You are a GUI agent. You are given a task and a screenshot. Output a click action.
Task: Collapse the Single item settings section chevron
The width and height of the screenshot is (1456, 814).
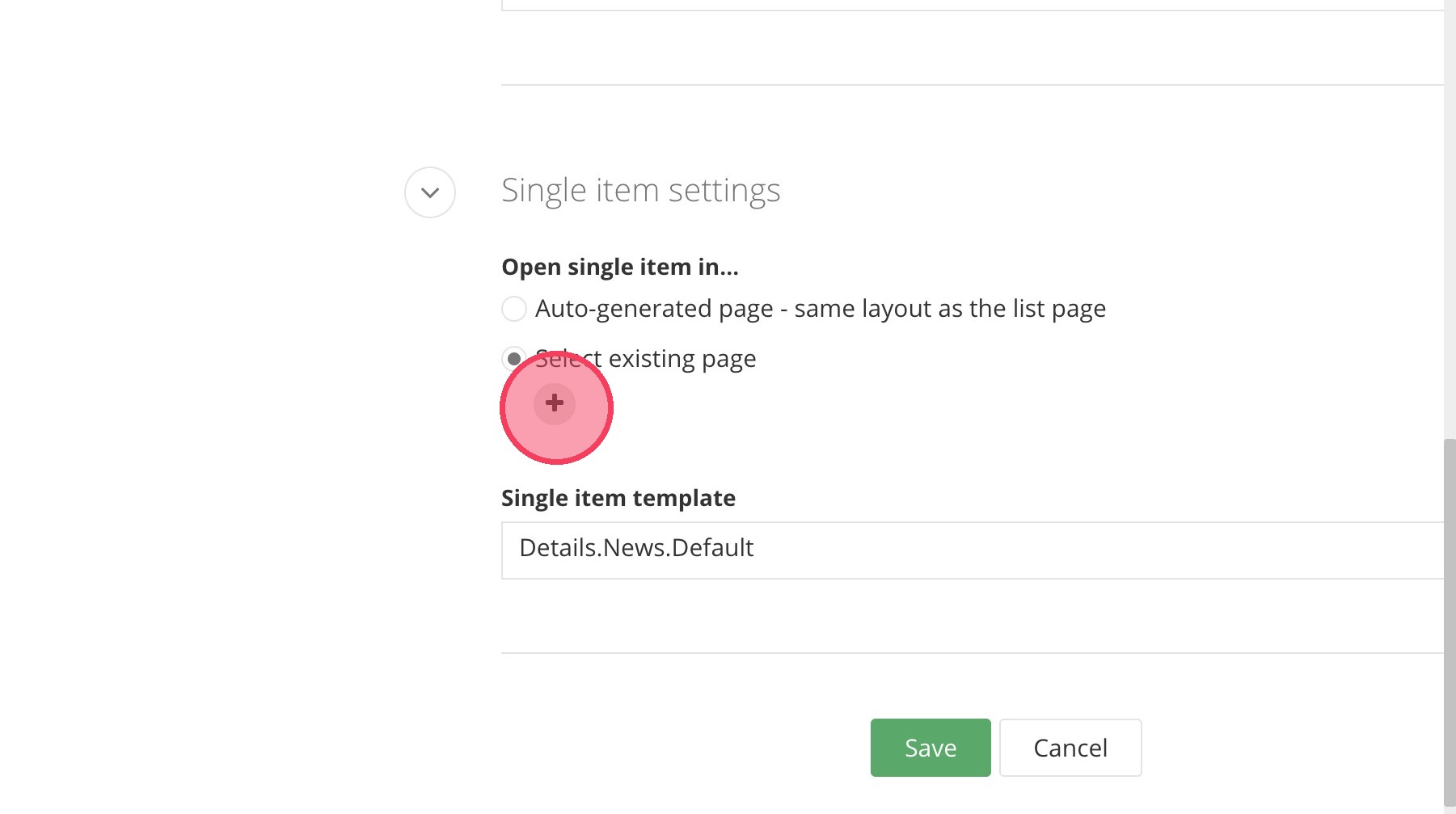[430, 192]
